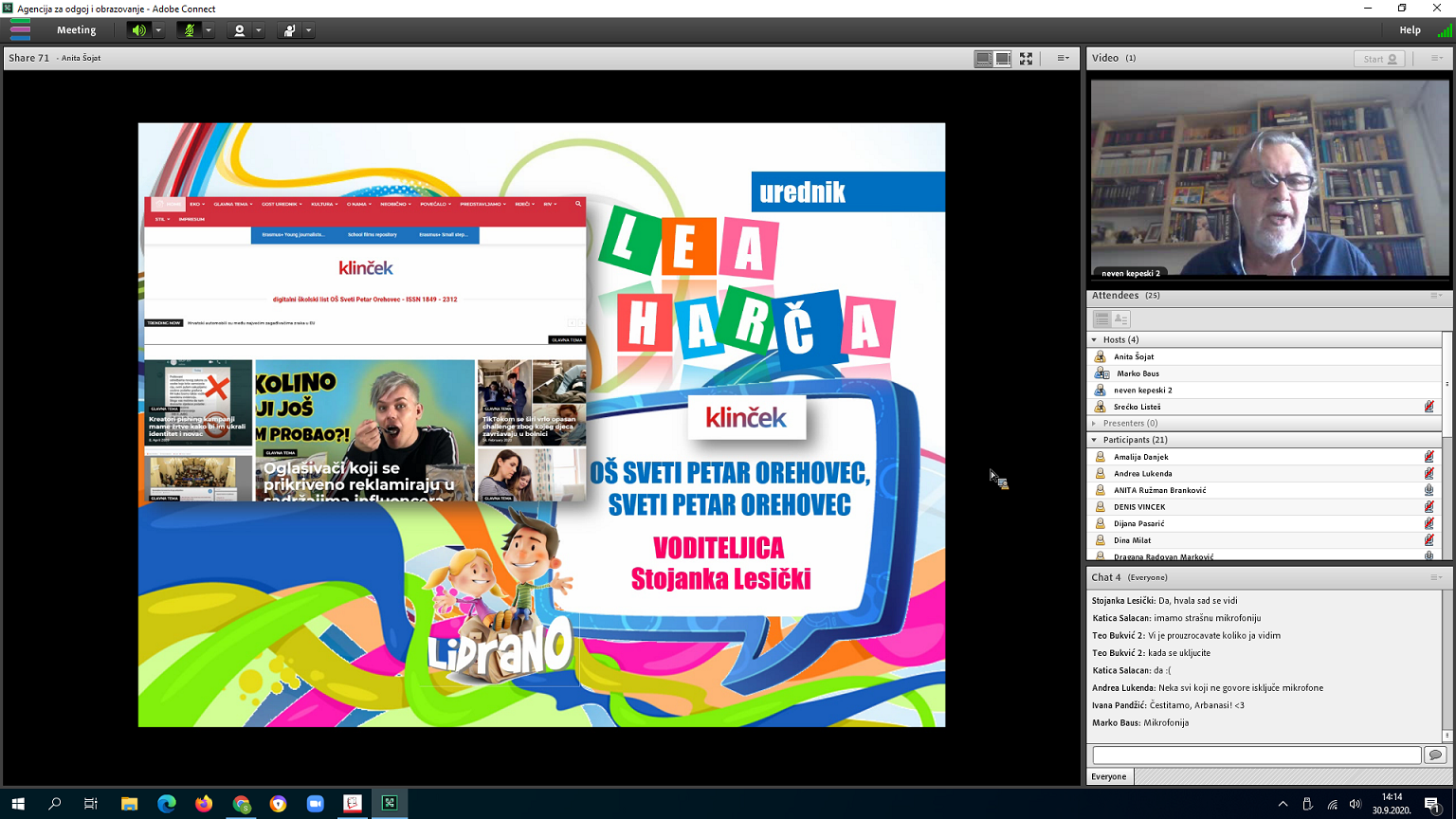This screenshot has width=1456, height=819.
Task: Expand the Presenters (0) group
Action: (1095, 424)
